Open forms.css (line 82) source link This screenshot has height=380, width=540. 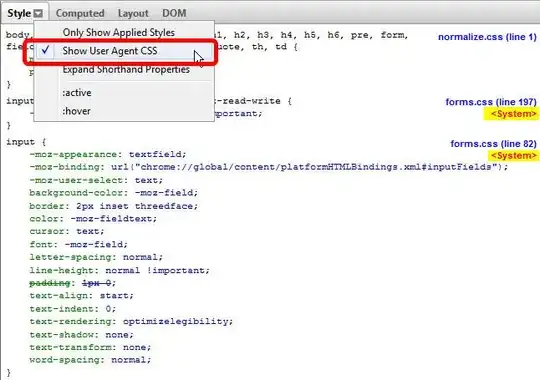[493, 144]
